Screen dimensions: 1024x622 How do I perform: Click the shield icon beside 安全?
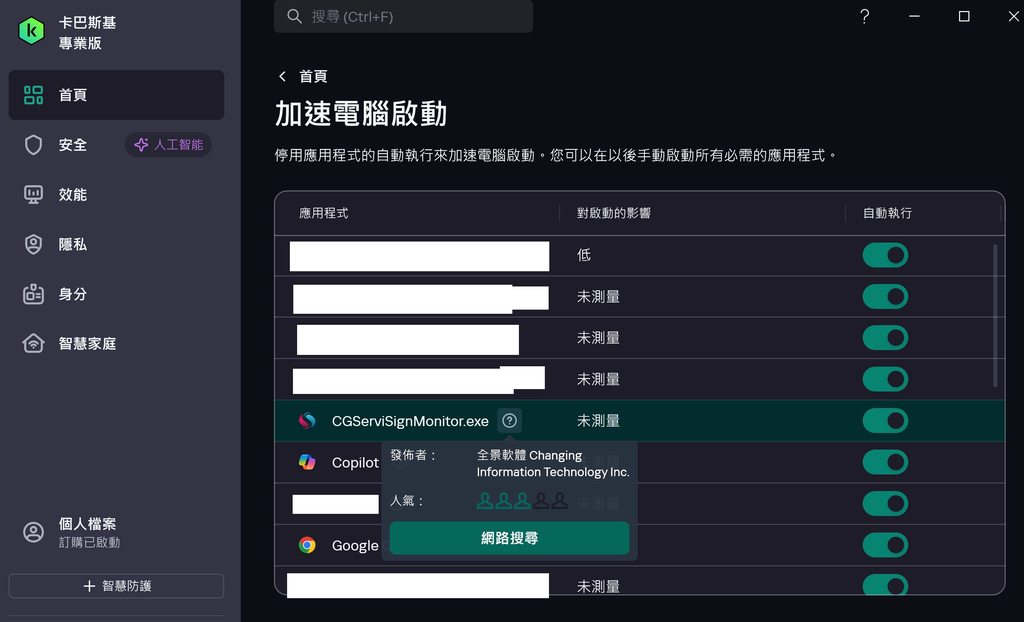33,145
